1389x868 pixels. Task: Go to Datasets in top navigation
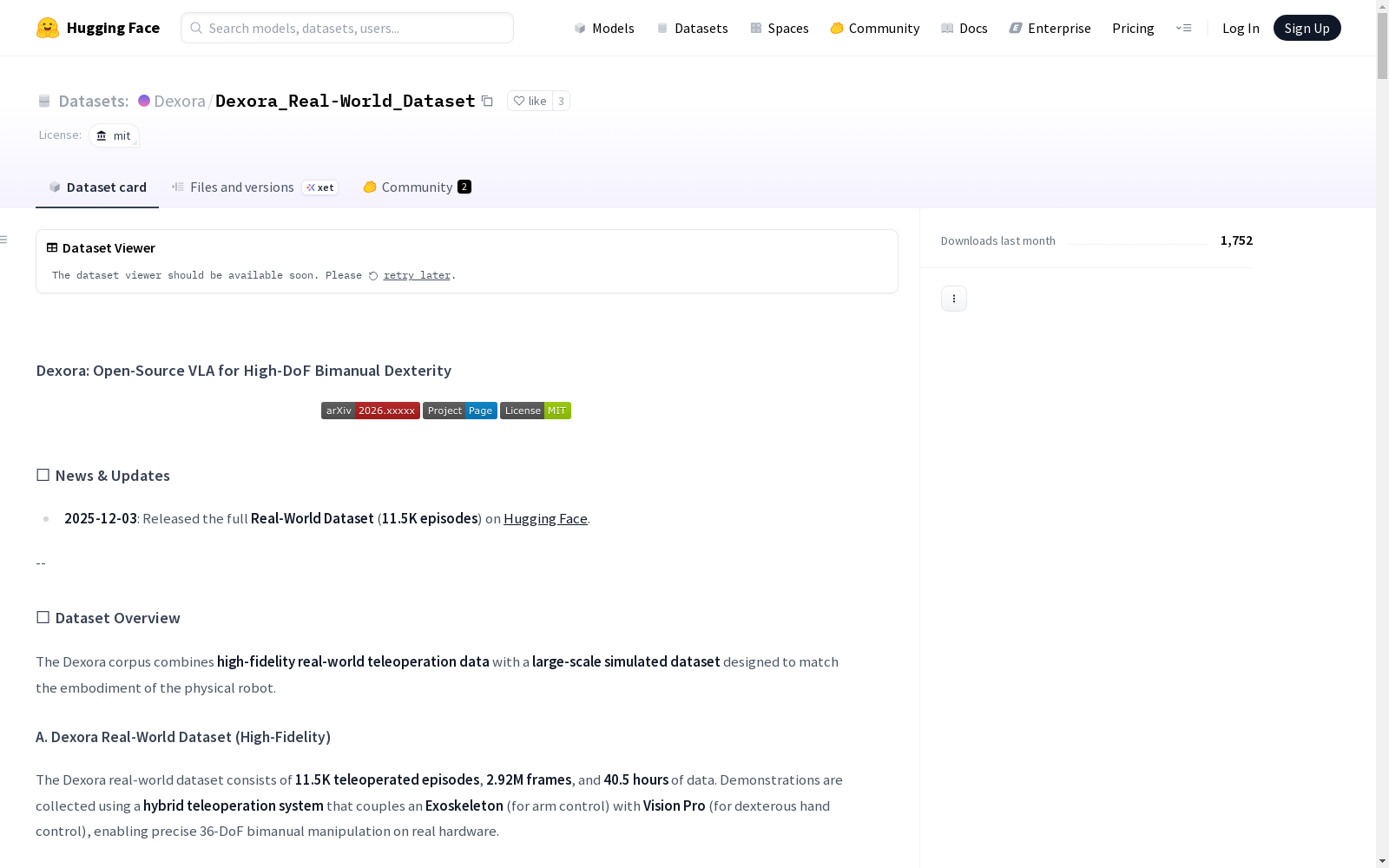point(692,28)
